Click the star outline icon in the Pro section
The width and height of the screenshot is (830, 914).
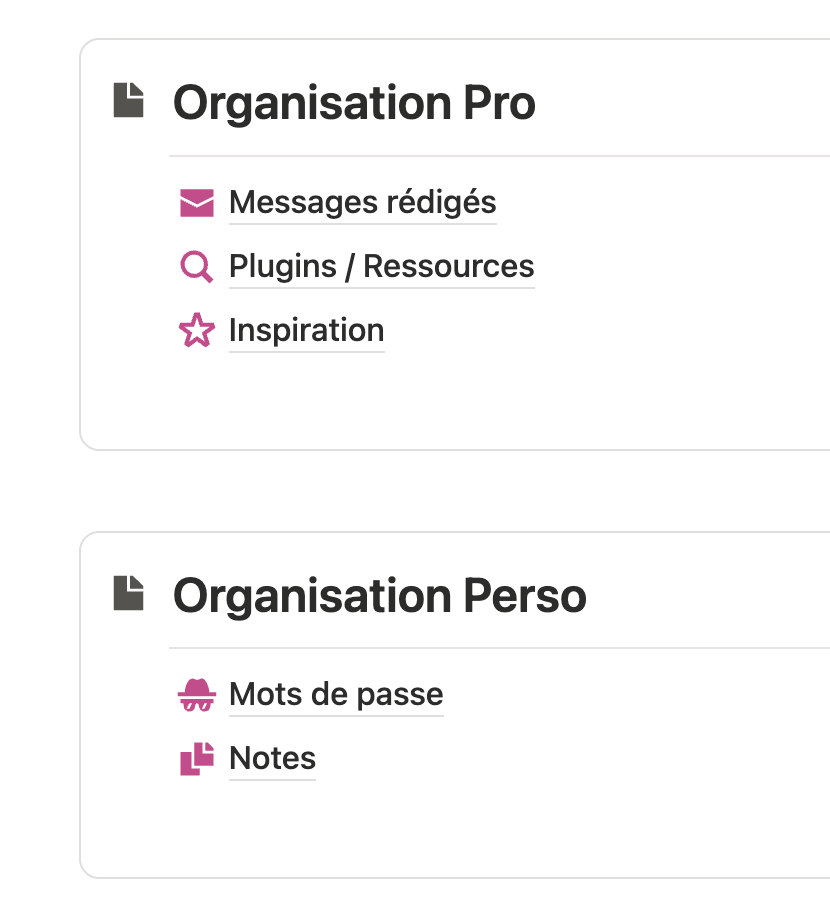click(x=196, y=330)
